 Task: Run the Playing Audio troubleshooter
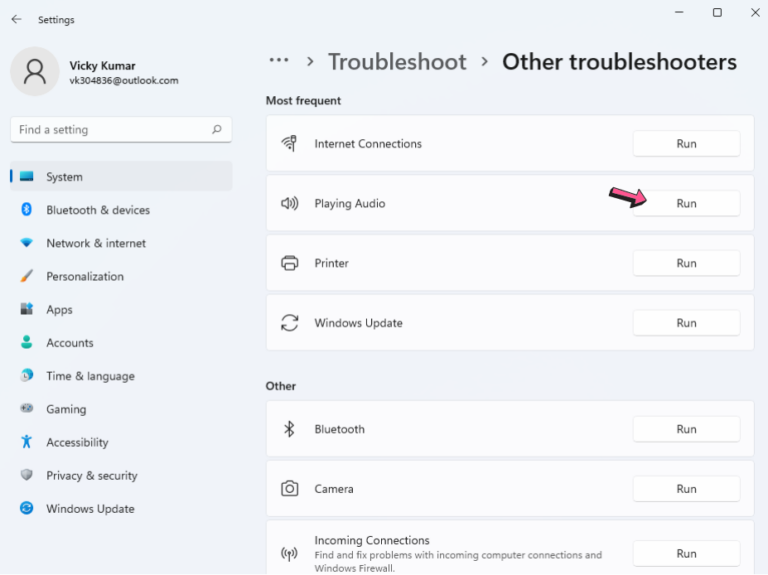[x=686, y=203]
